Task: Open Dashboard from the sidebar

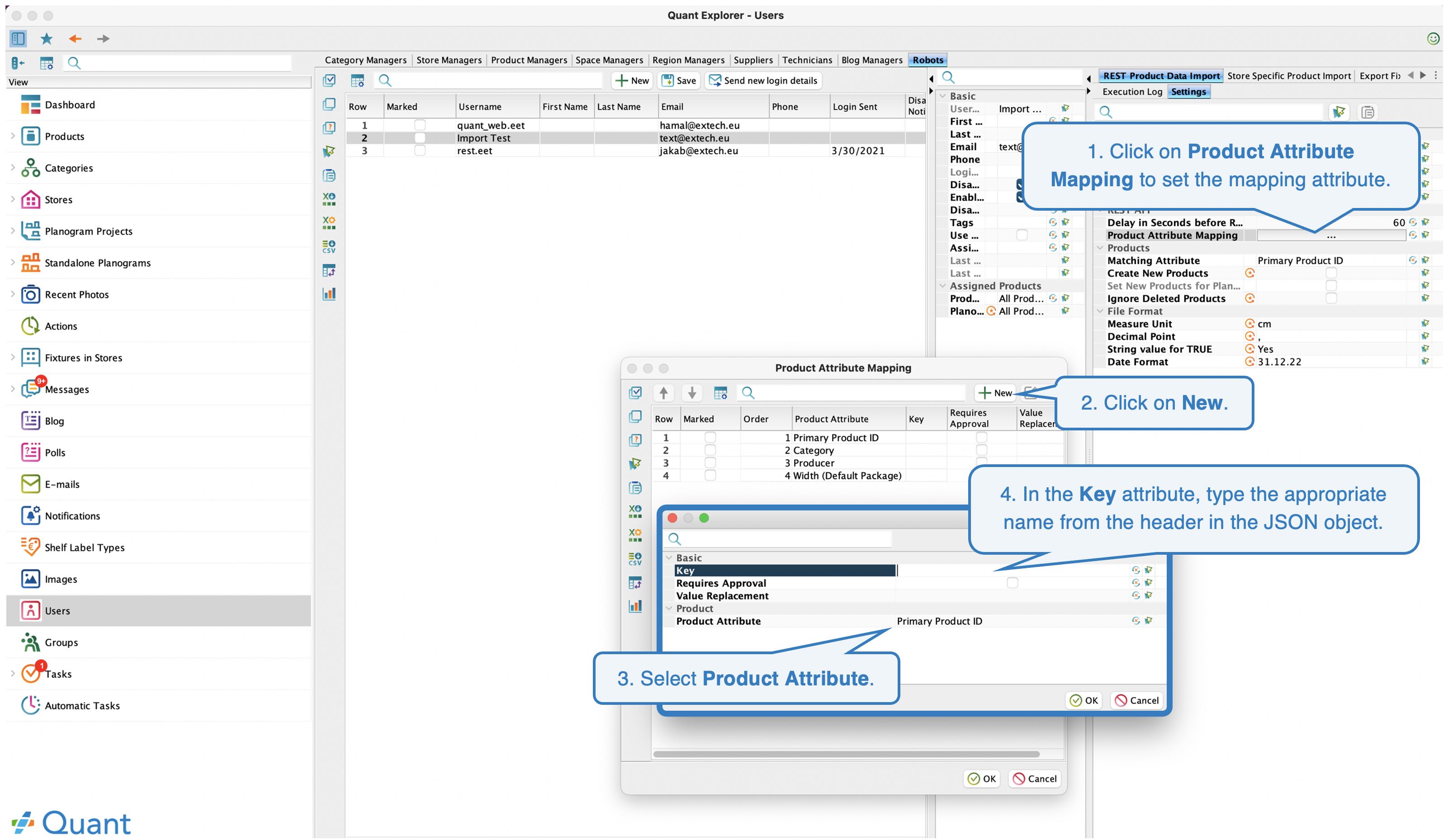Action: (x=70, y=104)
